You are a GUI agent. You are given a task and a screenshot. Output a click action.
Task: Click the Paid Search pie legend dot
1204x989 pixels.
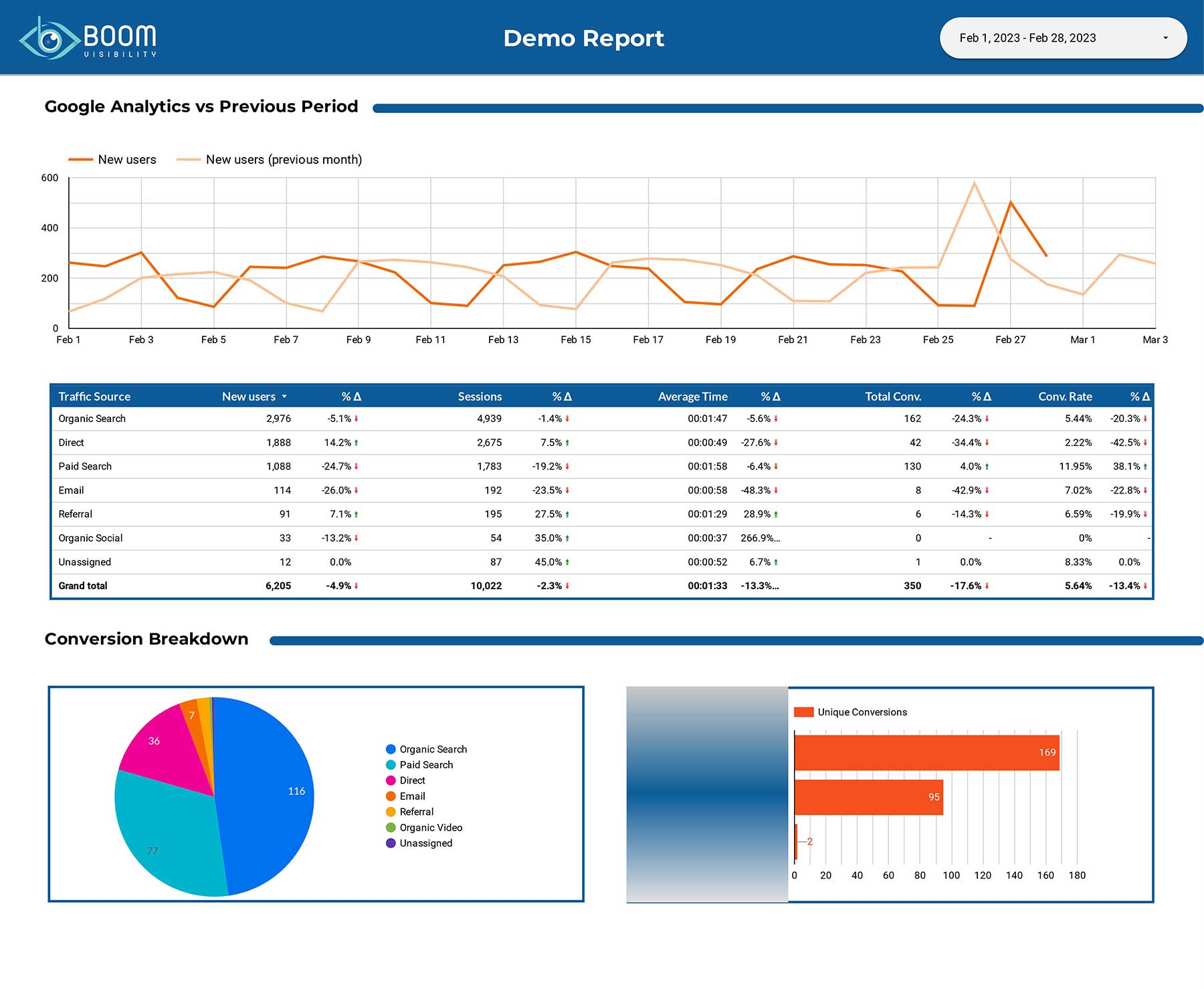391,765
